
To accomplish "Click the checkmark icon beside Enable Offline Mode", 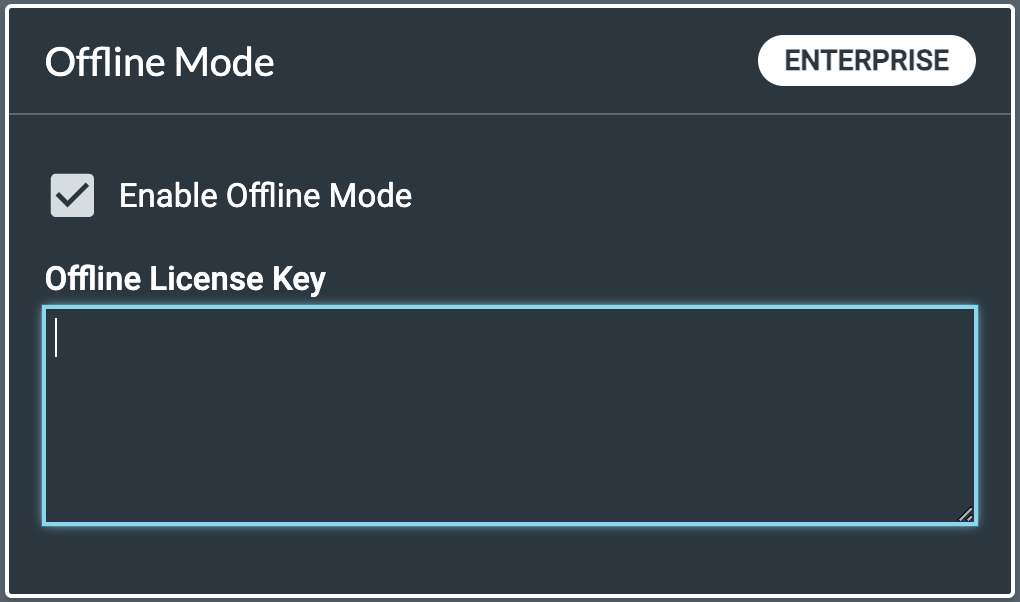I will click(x=72, y=195).
